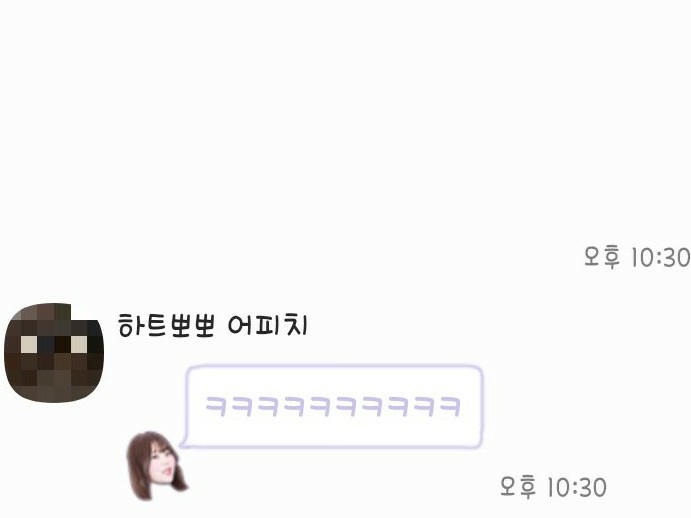Click the girl face emoticon sticker

click(157, 466)
